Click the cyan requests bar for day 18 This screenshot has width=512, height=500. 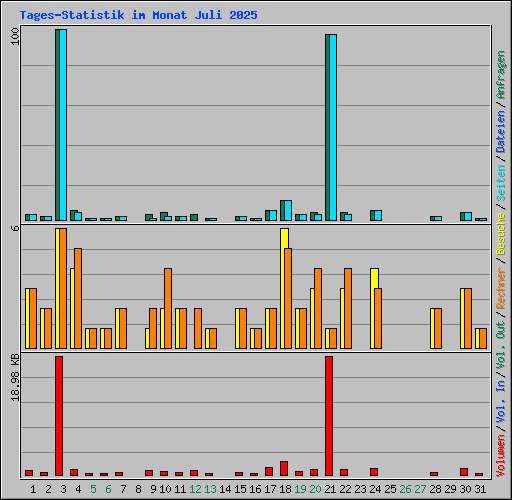click(x=288, y=210)
